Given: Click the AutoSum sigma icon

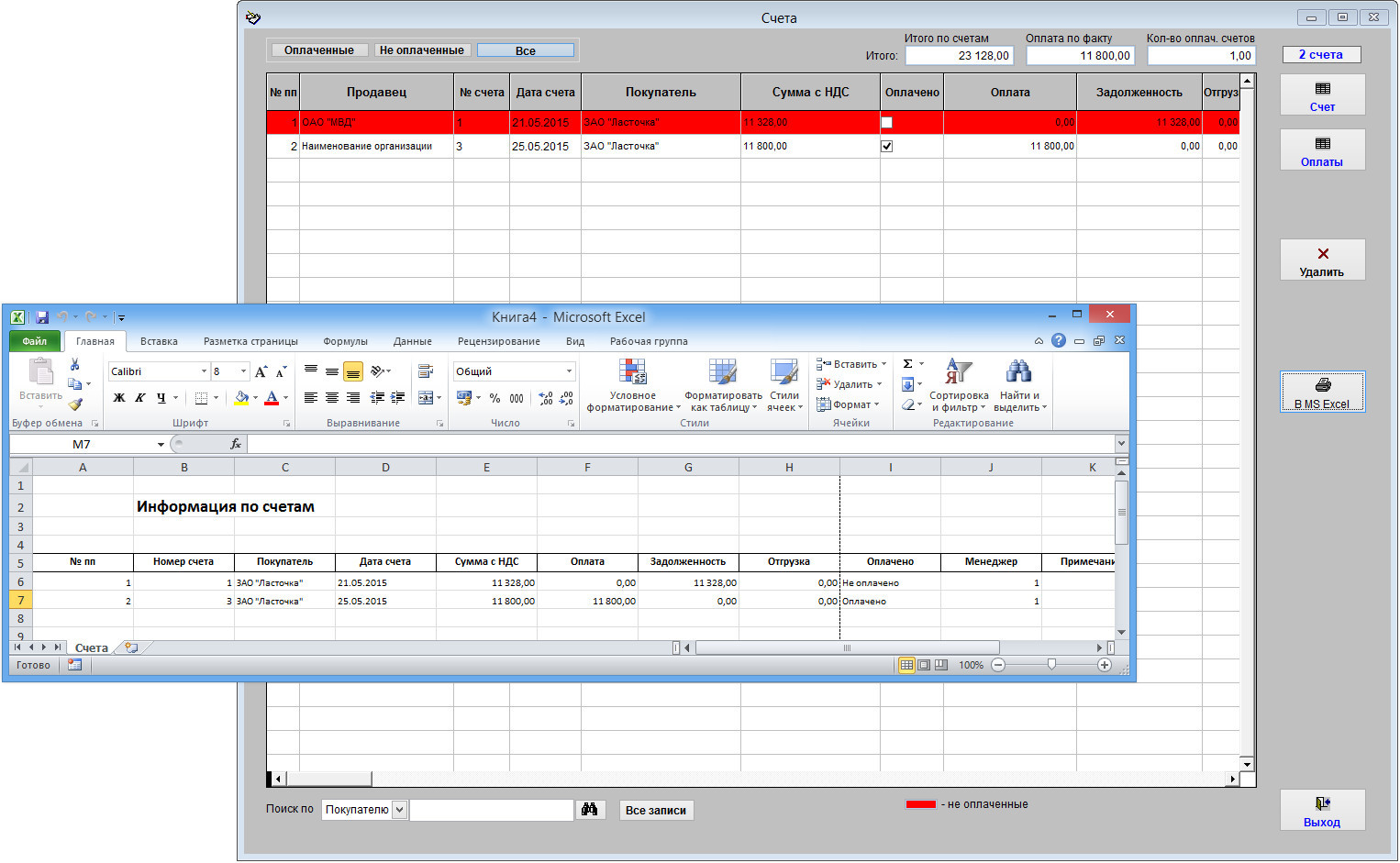Looking at the screenshot, I should click(x=907, y=364).
